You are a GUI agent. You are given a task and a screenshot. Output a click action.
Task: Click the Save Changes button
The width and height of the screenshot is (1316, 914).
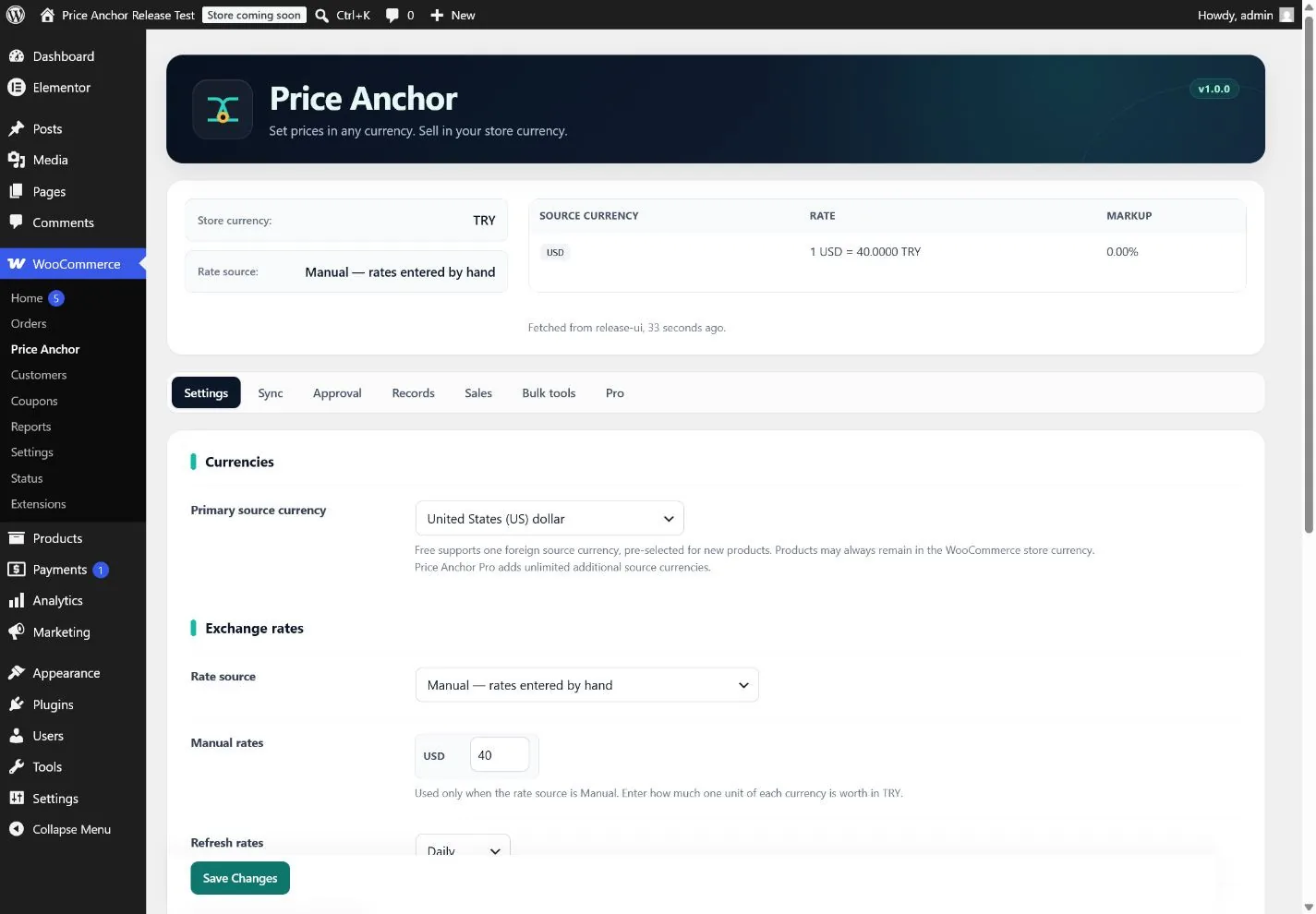pyautogui.click(x=240, y=878)
